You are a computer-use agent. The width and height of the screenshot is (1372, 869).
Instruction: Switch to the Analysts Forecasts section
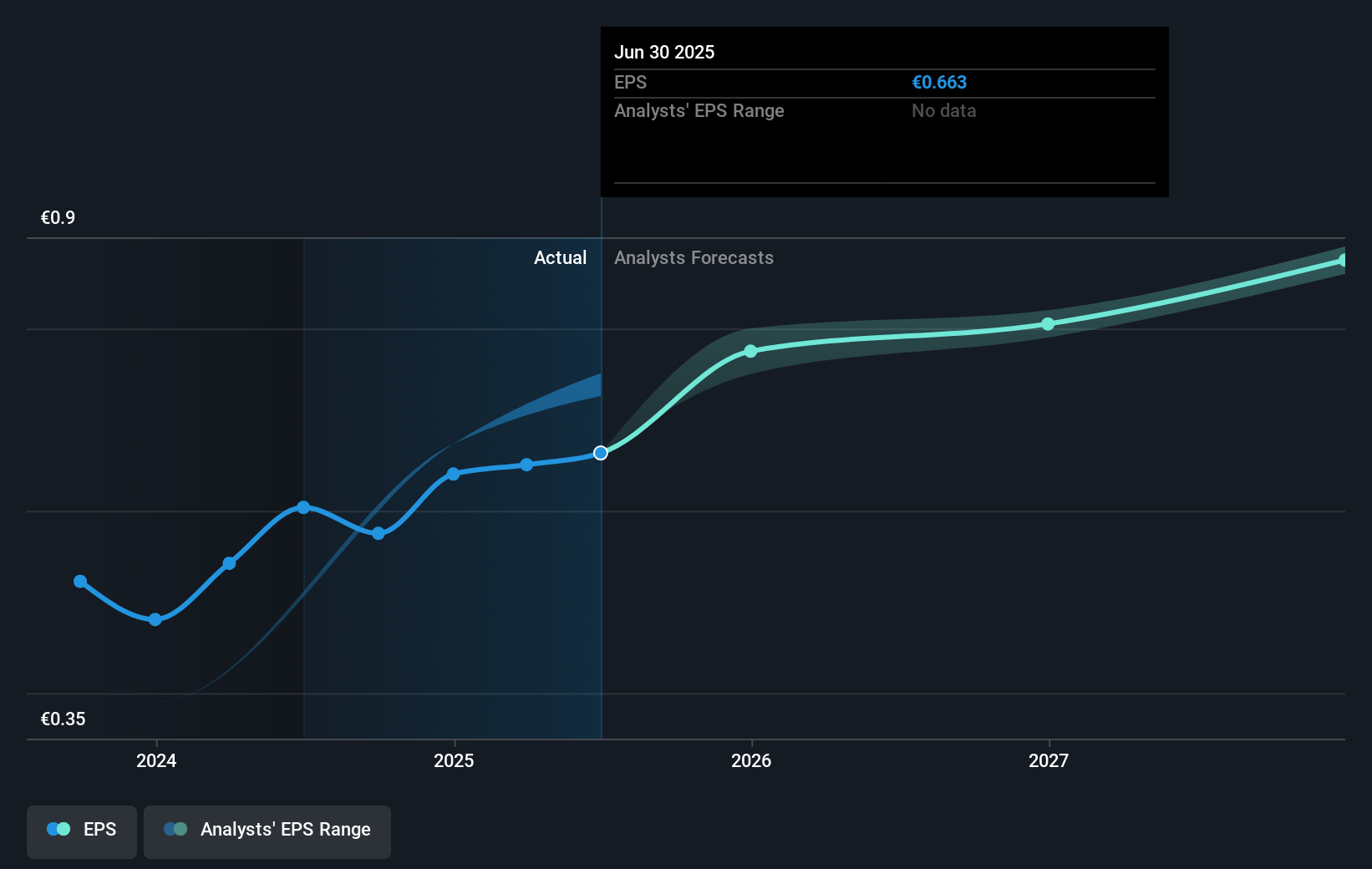pyautogui.click(x=694, y=257)
